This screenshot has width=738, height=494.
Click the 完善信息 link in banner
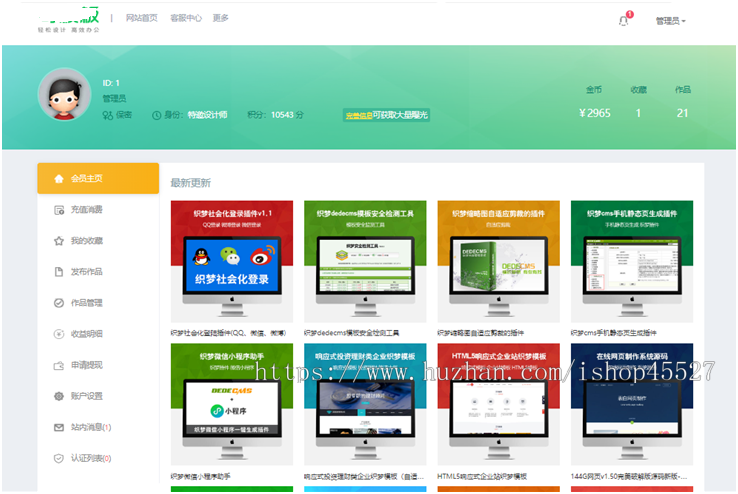pos(359,115)
